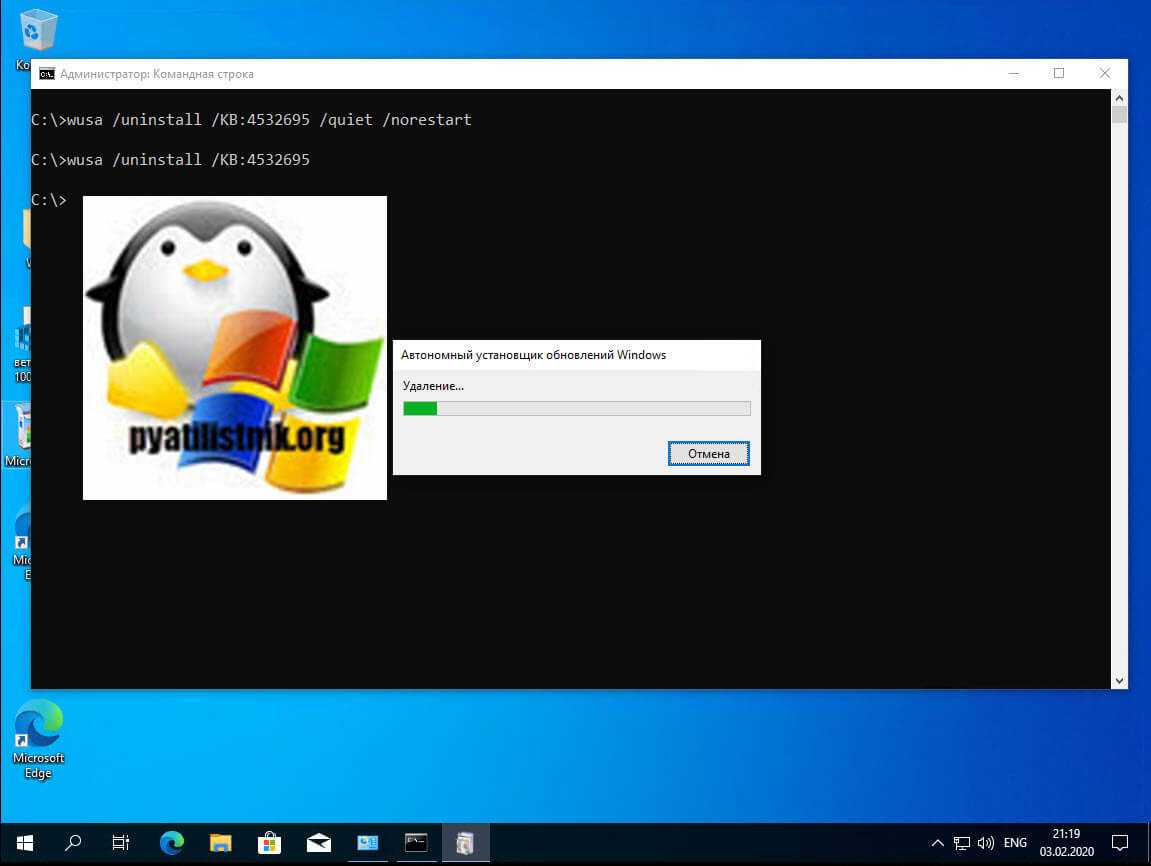Open network status tray icon
The height and width of the screenshot is (866, 1151).
point(962,842)
